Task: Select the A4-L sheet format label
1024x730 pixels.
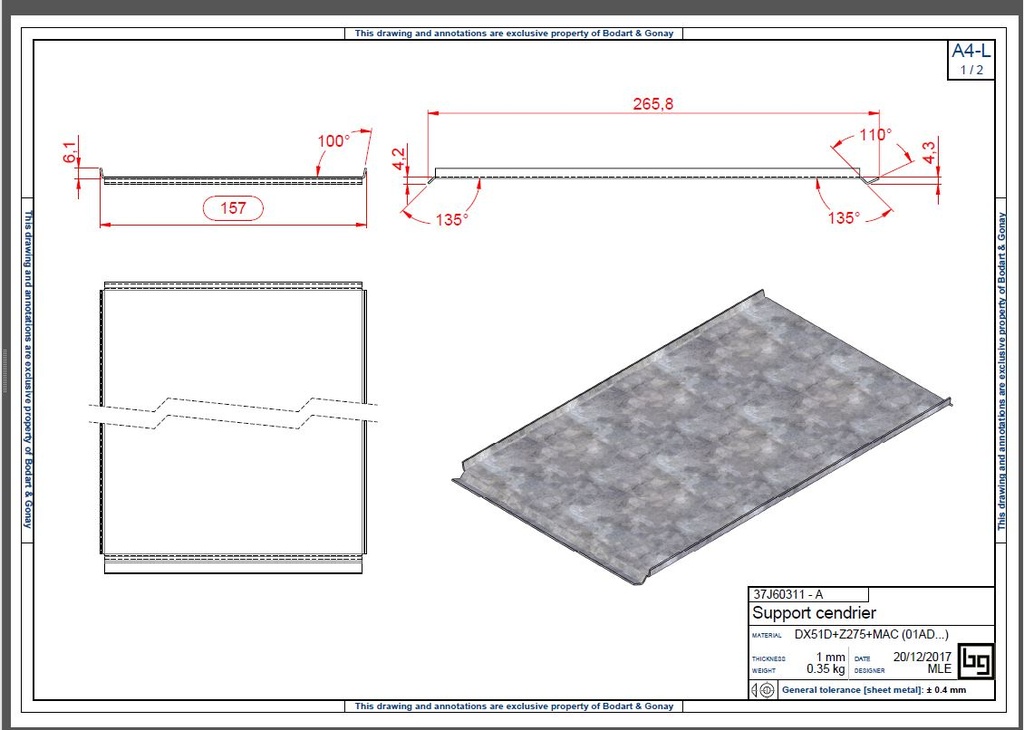Action: click(x=971, y=52)
